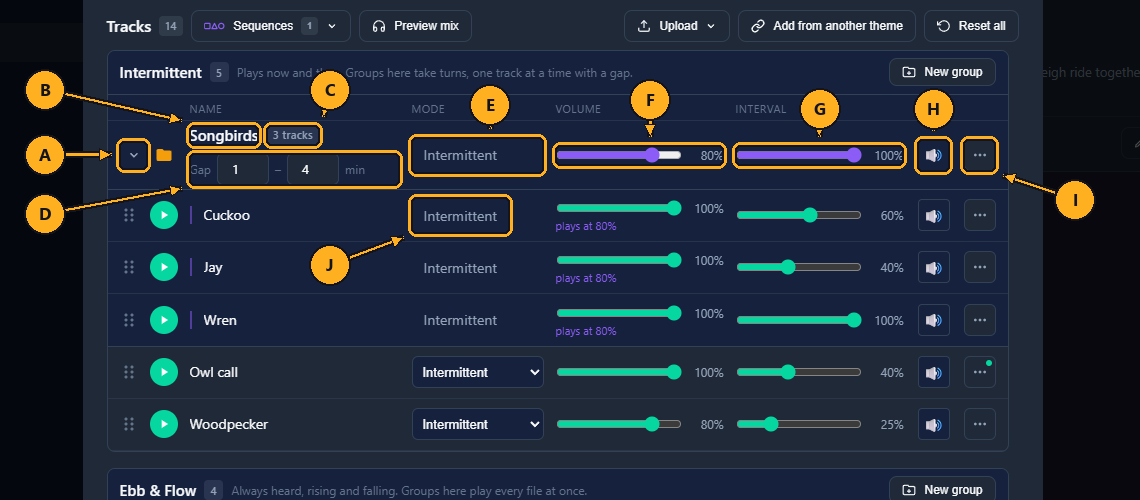Image resolution: width=1140 pixels, height=500 pixels.
Task: Click the Ebb & Flow heading
Action: (x=158, y=491)
